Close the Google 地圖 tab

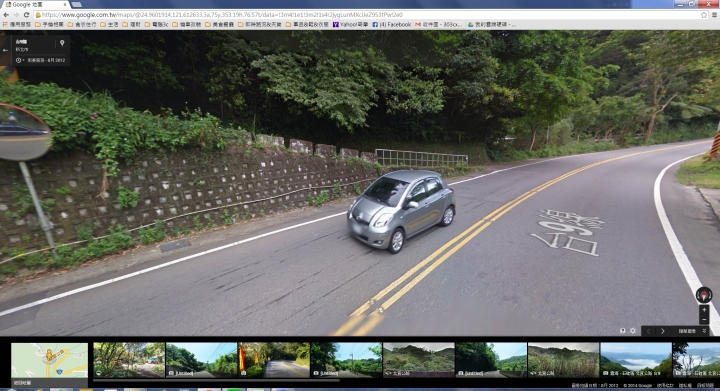click(x=64, y=5)
